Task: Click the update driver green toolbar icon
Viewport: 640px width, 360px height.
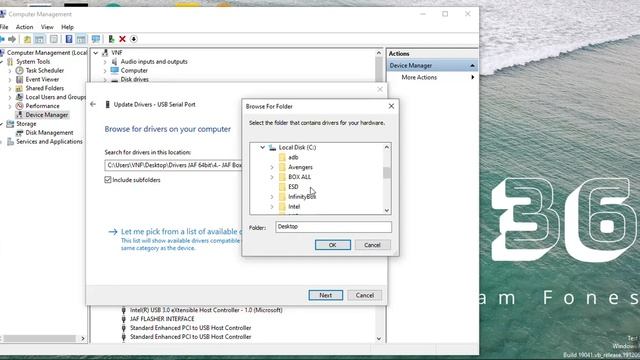Action: point(111,39)
